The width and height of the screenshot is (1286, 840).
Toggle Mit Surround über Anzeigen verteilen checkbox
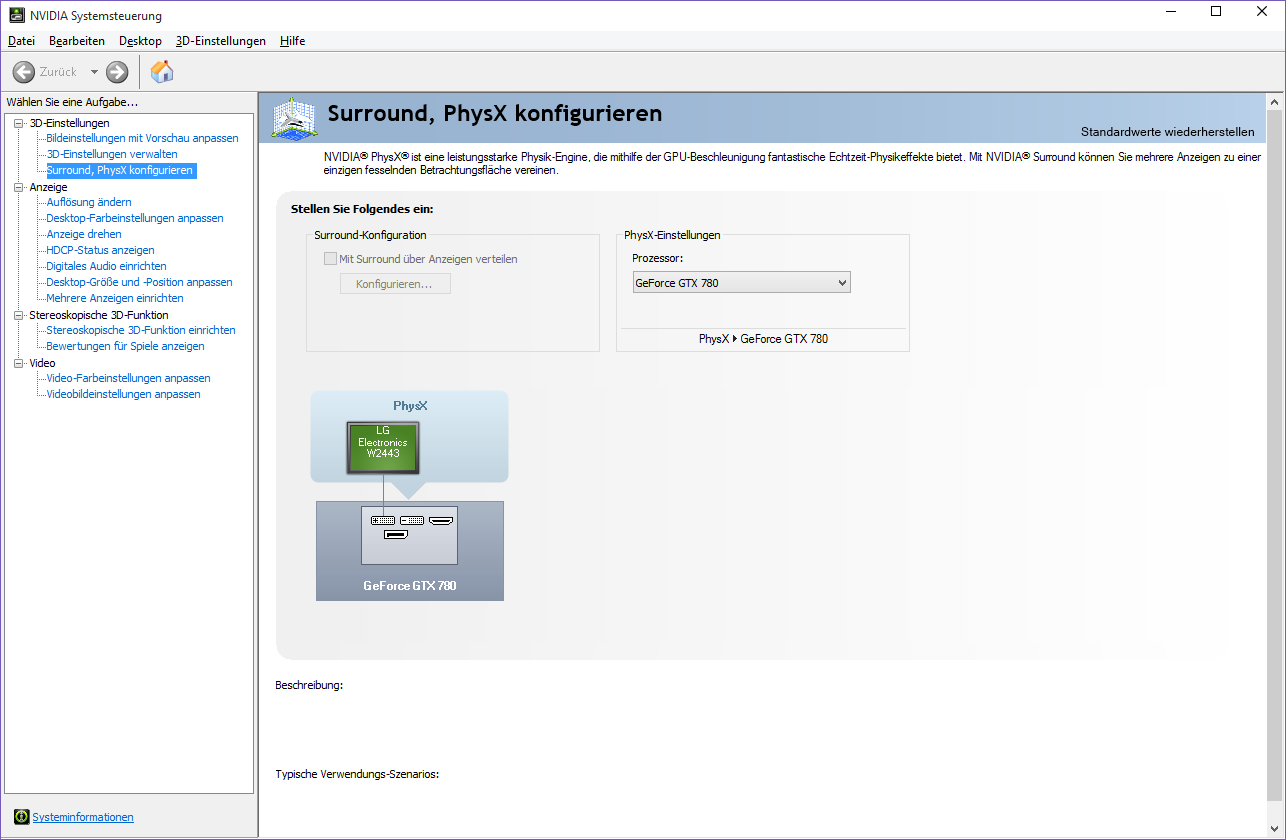pos(330,259)
